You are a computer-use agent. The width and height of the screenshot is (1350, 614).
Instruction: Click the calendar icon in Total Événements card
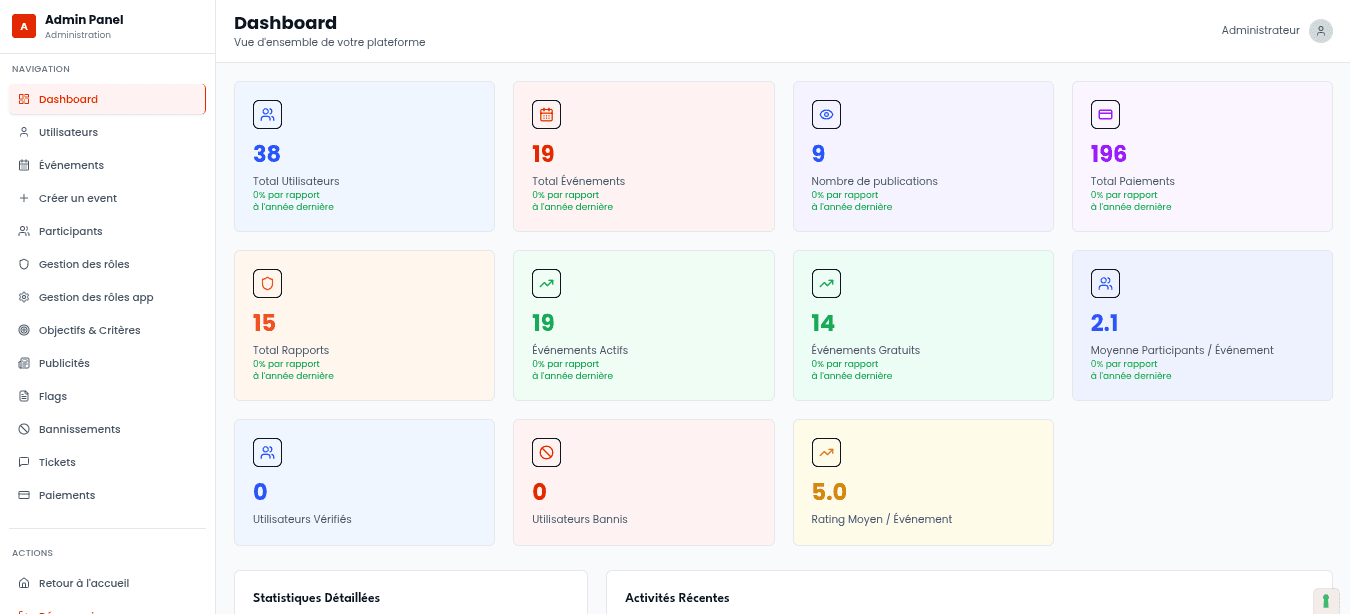click(546, 115)
